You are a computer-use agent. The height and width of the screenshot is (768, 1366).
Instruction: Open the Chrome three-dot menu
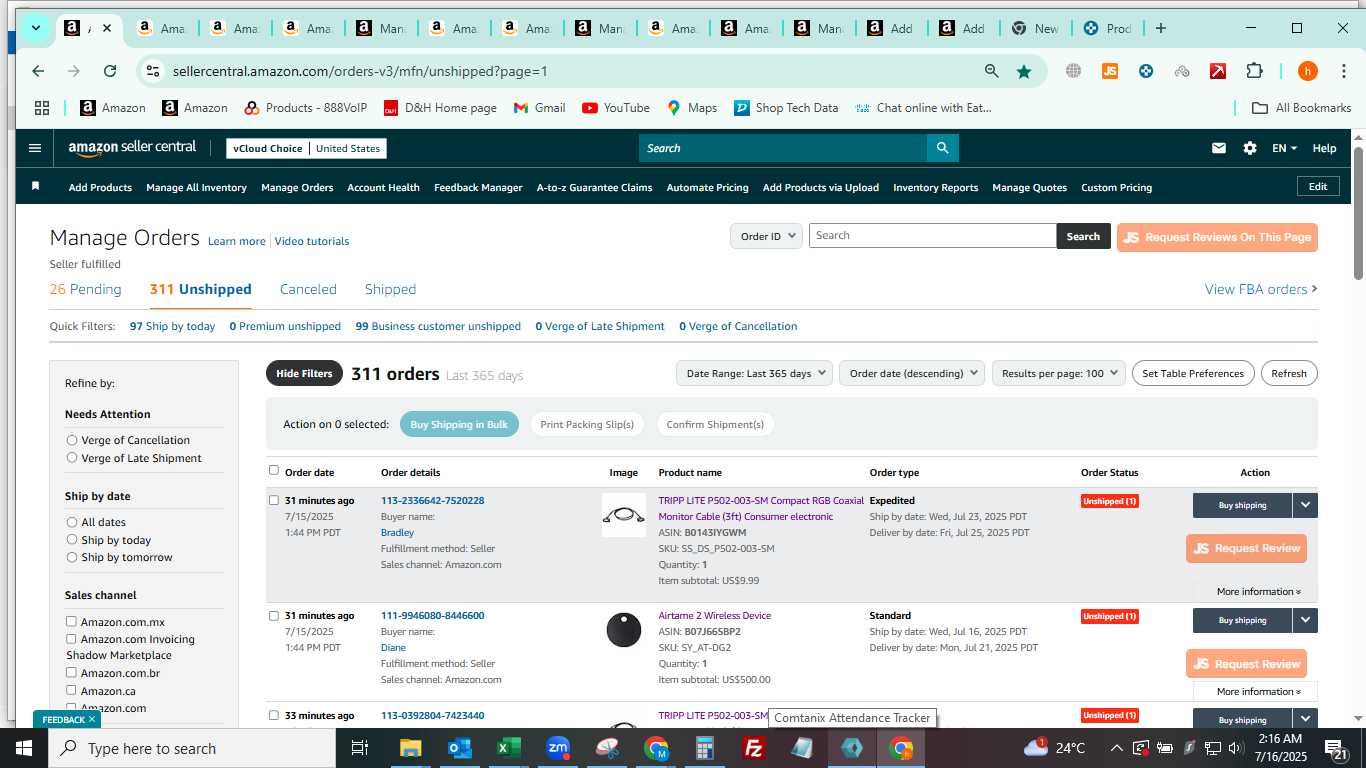coord(1343,71)
